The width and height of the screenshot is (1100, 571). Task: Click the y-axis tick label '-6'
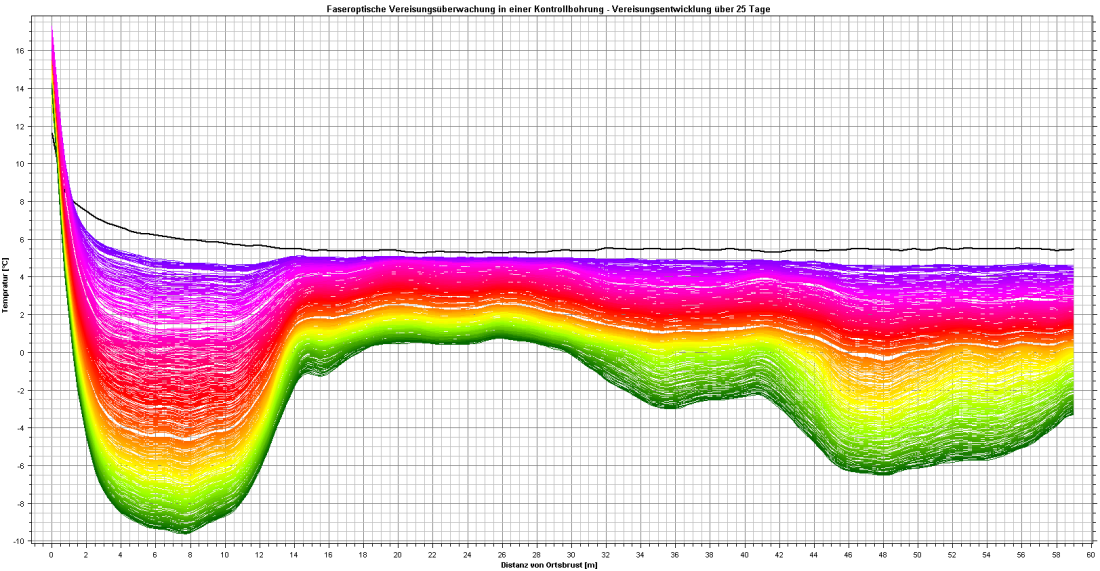tap(22, 466)
